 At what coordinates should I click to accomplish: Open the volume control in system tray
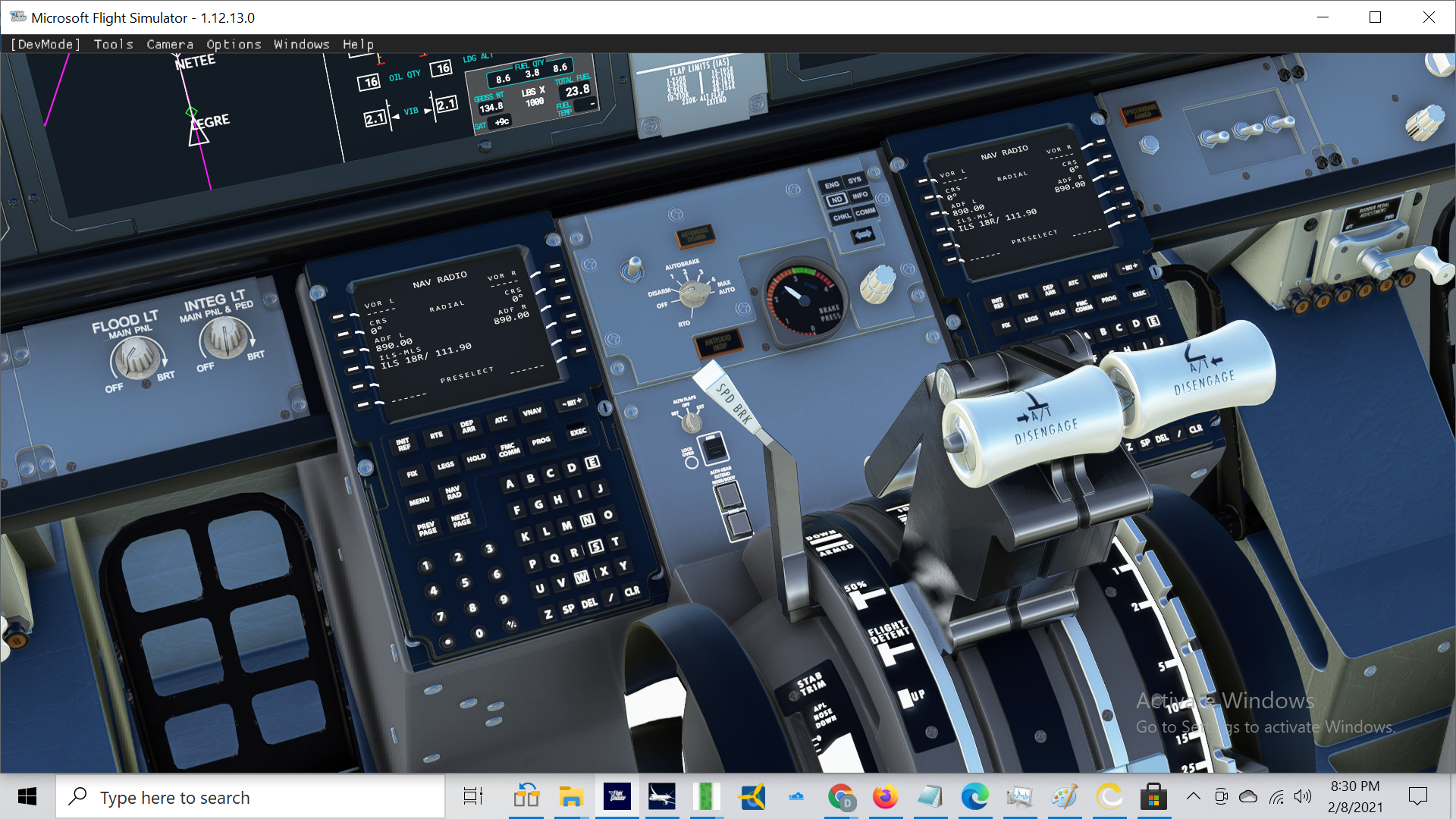tap(1303, 796)
